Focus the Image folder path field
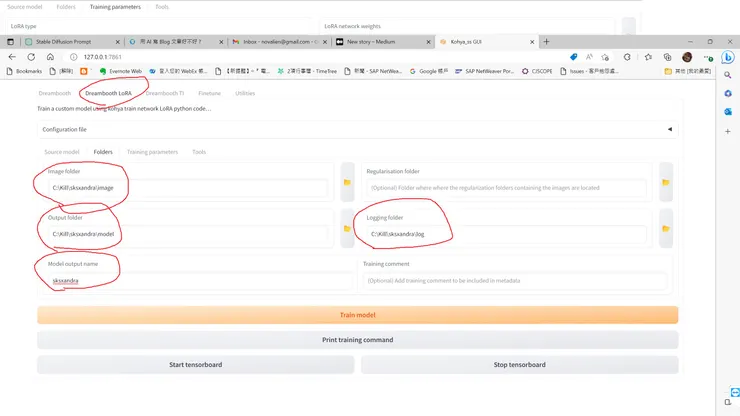The image size is (740, 416). coord(188,188)
